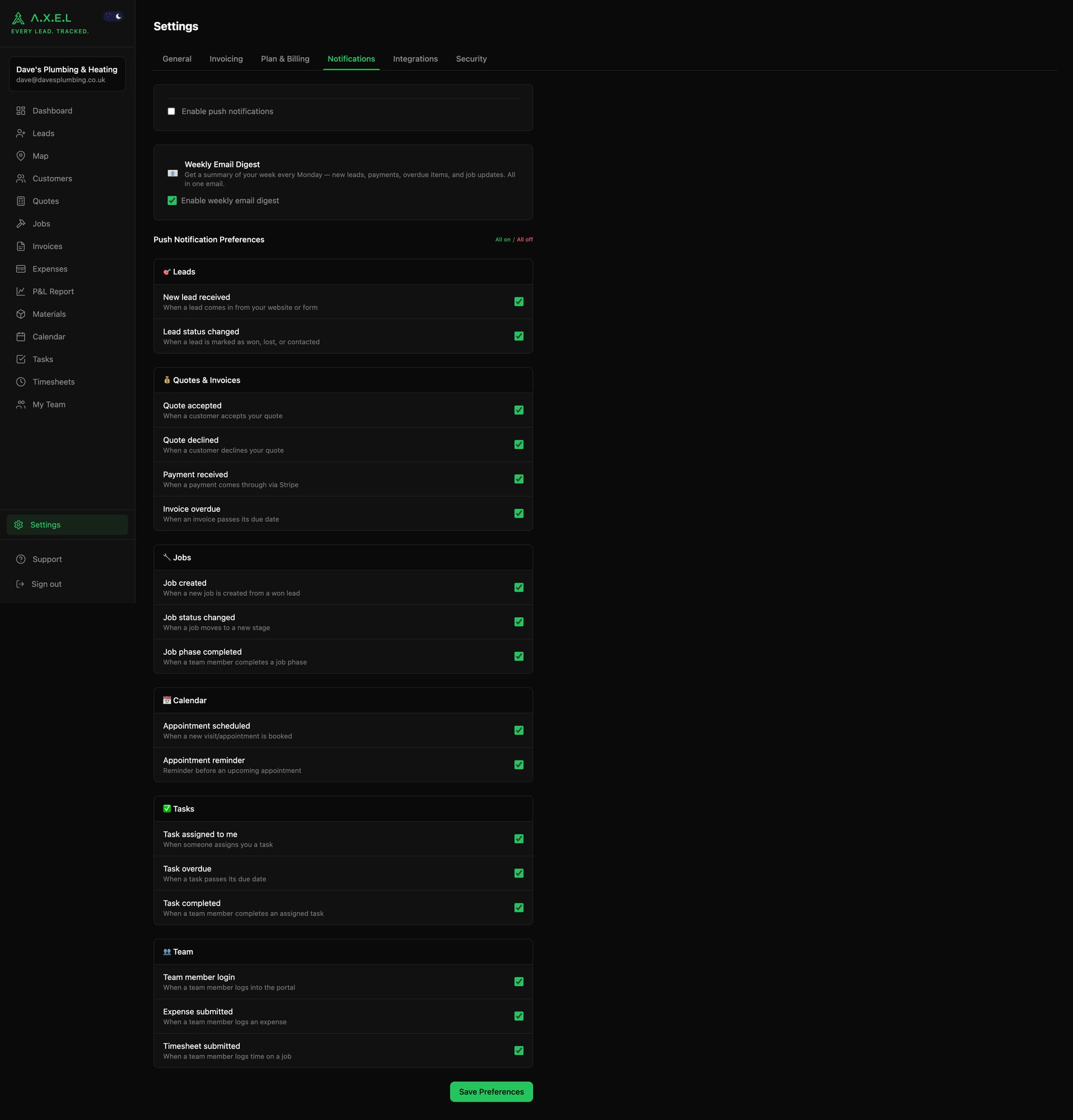Open the Invoices page
This screenshot has width=1073, height=1120.
click(x=46, y=246)
